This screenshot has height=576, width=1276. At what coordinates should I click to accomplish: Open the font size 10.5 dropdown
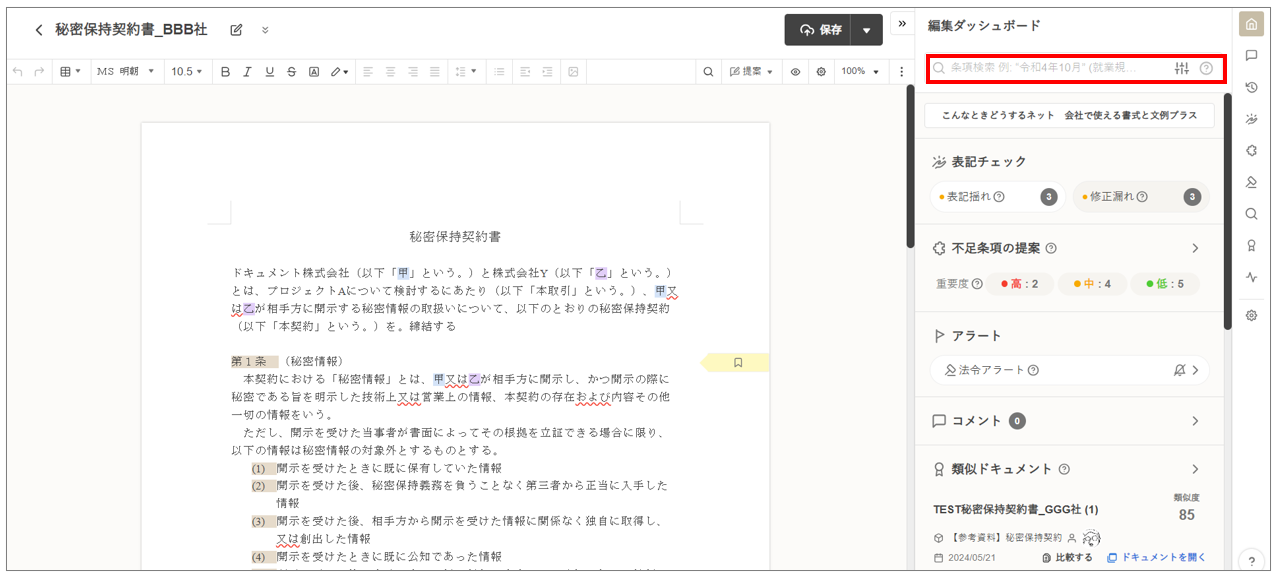[186, 72]
